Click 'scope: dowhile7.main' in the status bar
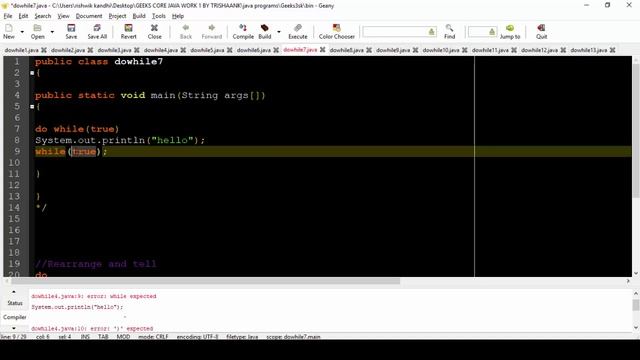This screenshot has height=360, width=640. [293, 337]
